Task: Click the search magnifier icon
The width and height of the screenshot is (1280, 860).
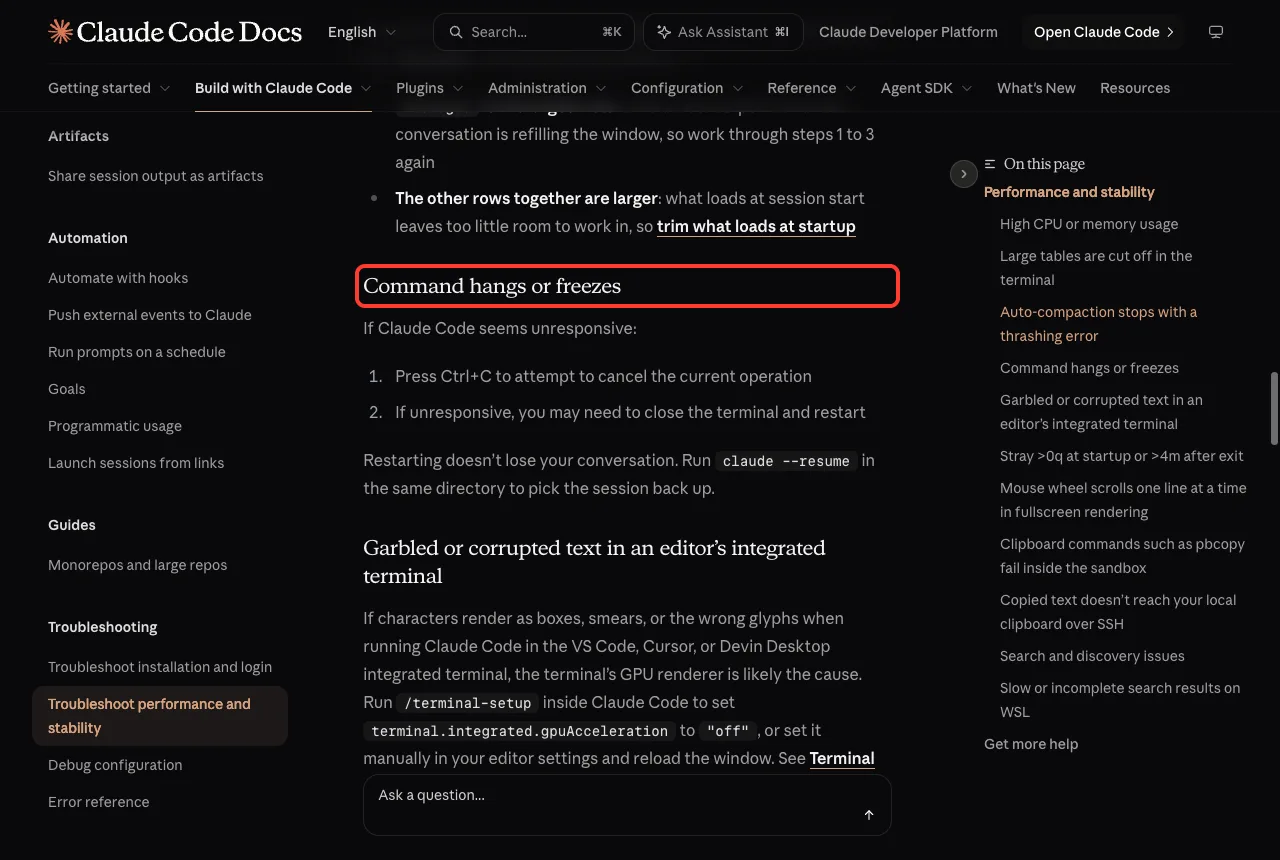Action: 456,32
